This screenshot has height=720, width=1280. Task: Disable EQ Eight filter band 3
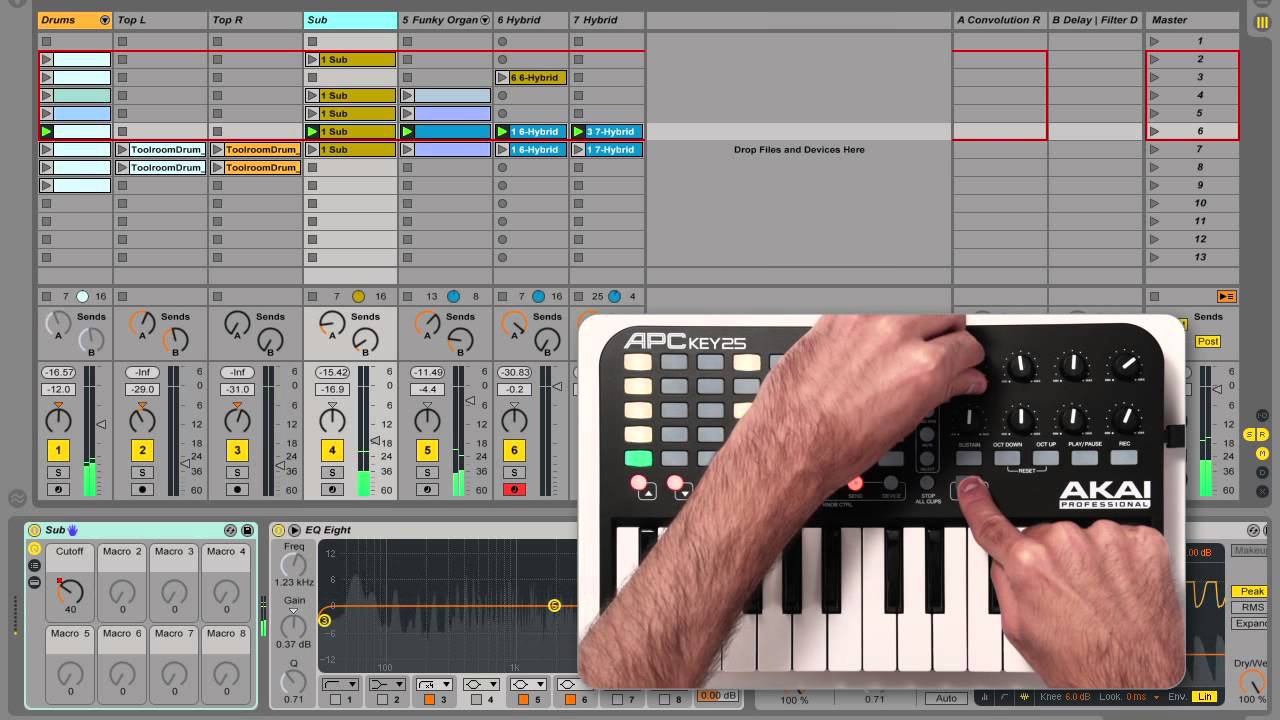pos(429,700)
